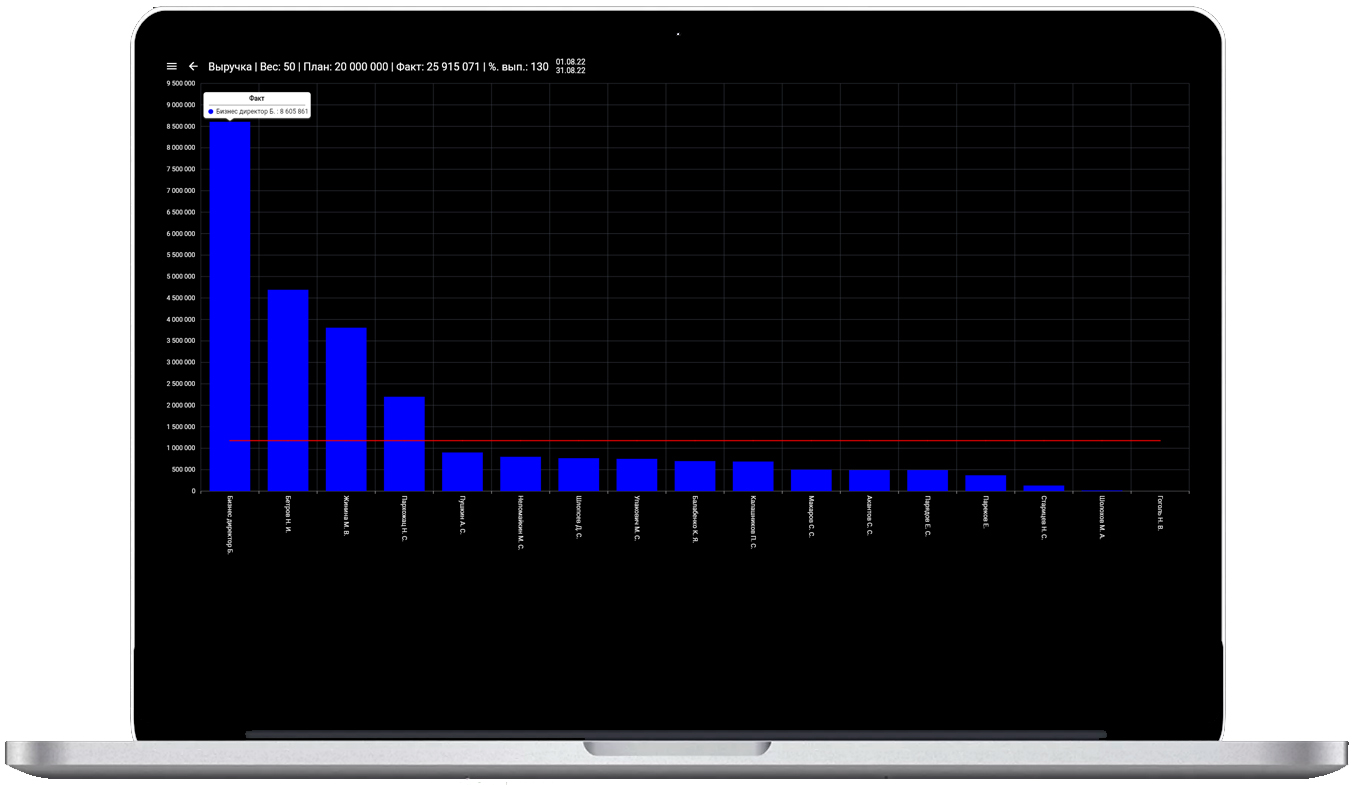
Task: Click the Факт tooltip popup
Action: (257, 105)
